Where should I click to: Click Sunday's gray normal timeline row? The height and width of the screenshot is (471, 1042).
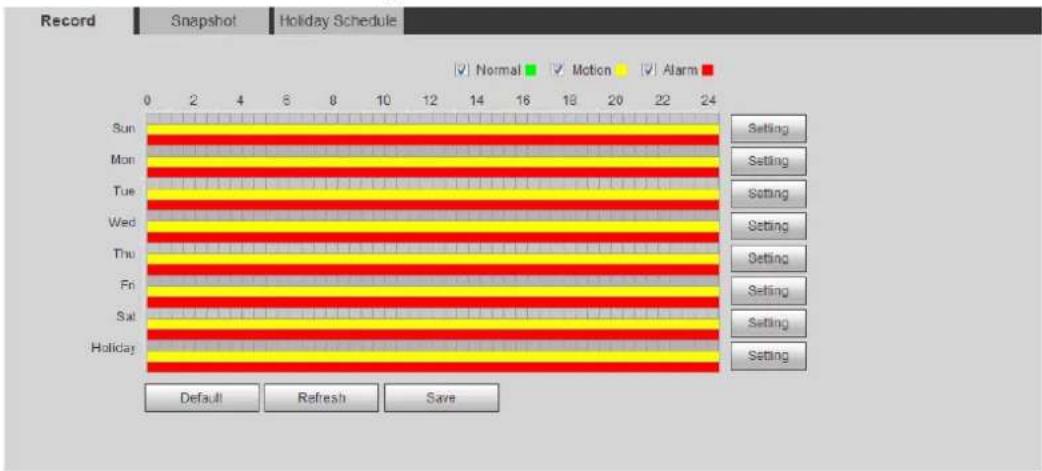point(433,119)
